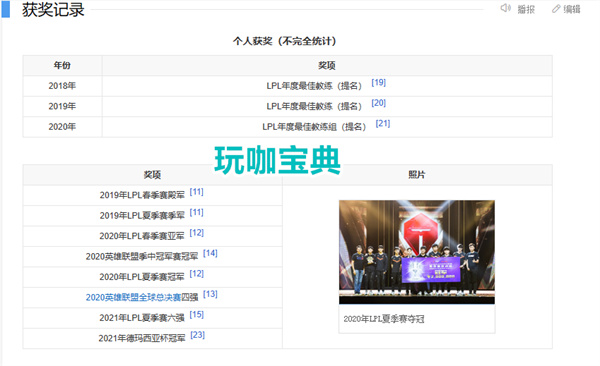The width and height of the screenshot is (600, 366).
Task: Click the 2020年LPL春季赛亚军 text
Action: coord(142,236)
